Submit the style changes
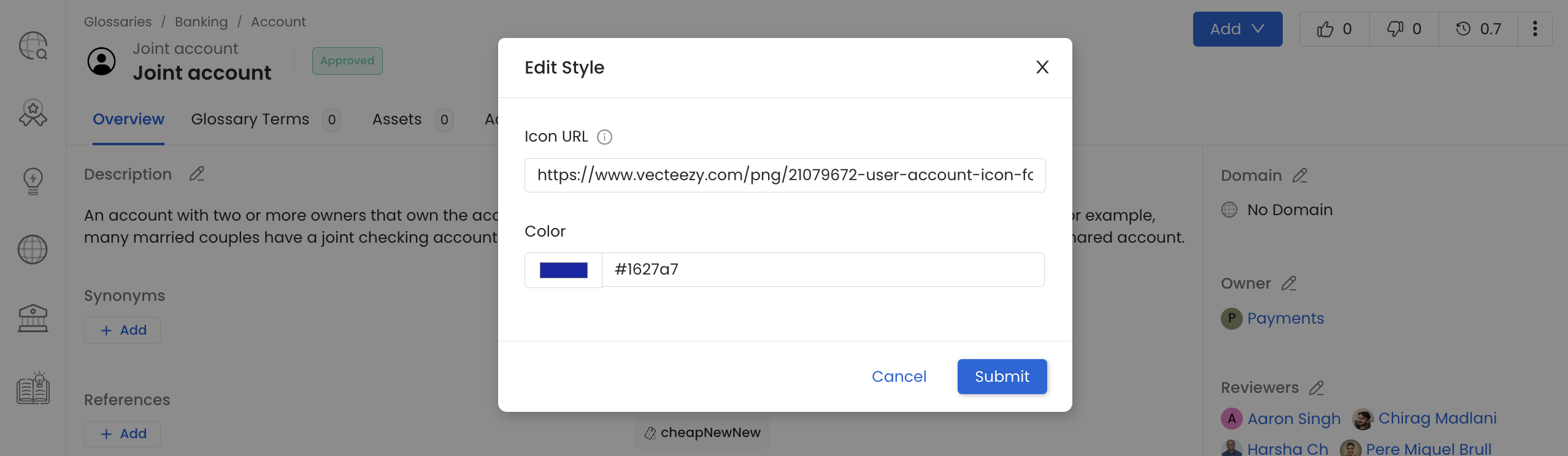The height and width of the screenshot is (456, 1568). click(1002, 376)
